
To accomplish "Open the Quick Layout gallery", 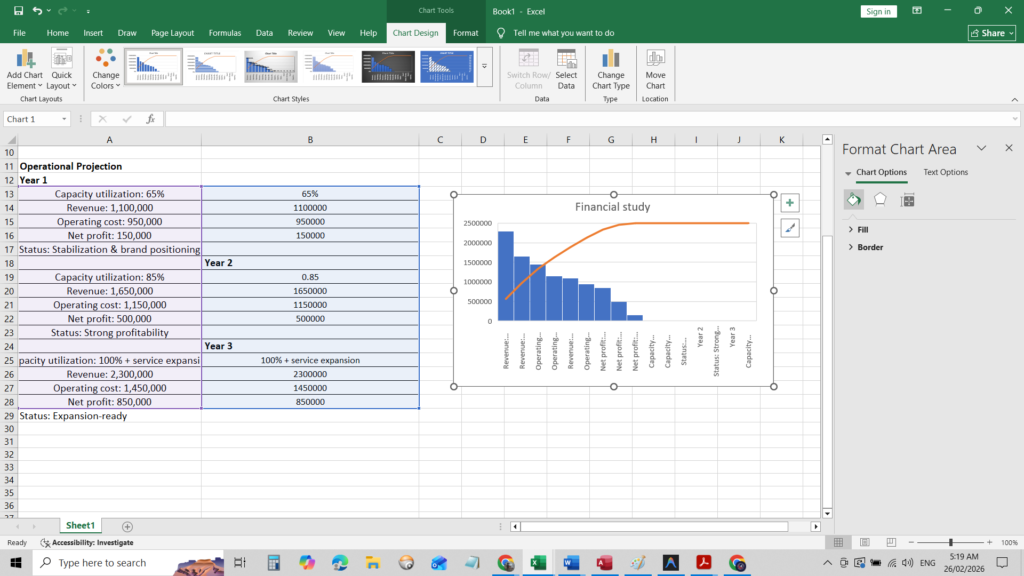I will [x=62, y=60].
